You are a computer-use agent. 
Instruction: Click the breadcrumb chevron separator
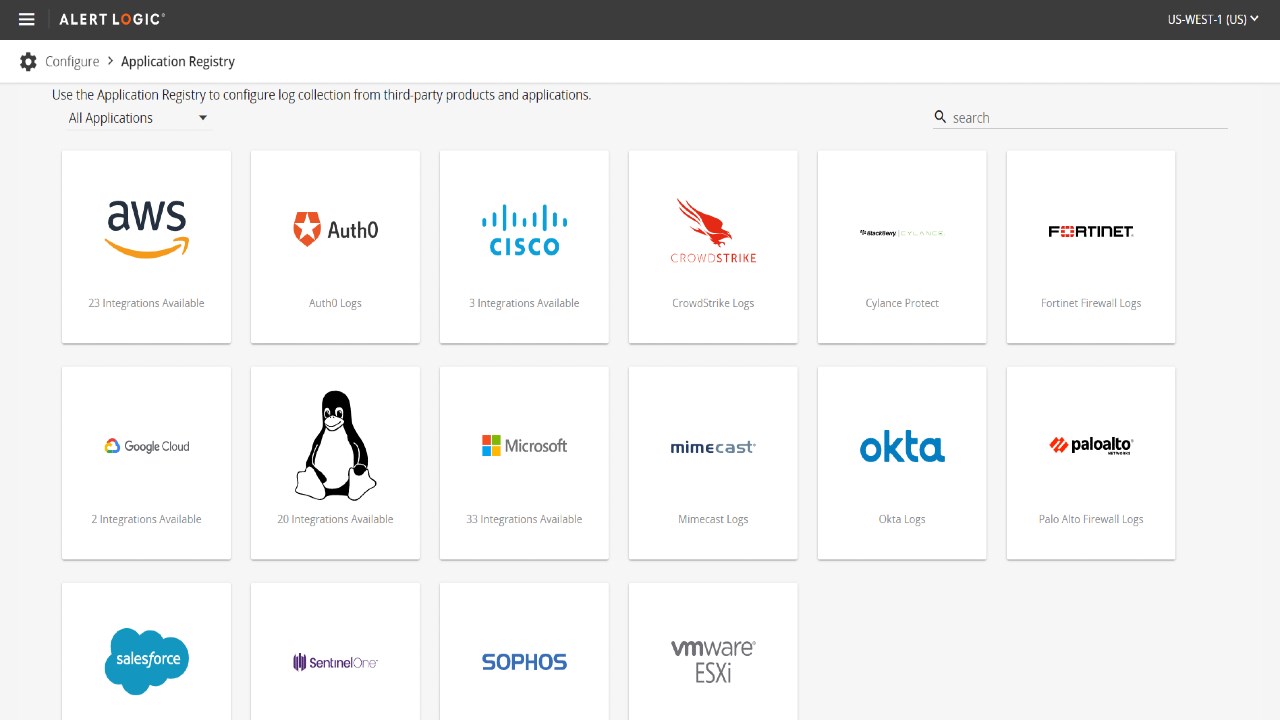point(110,62)
